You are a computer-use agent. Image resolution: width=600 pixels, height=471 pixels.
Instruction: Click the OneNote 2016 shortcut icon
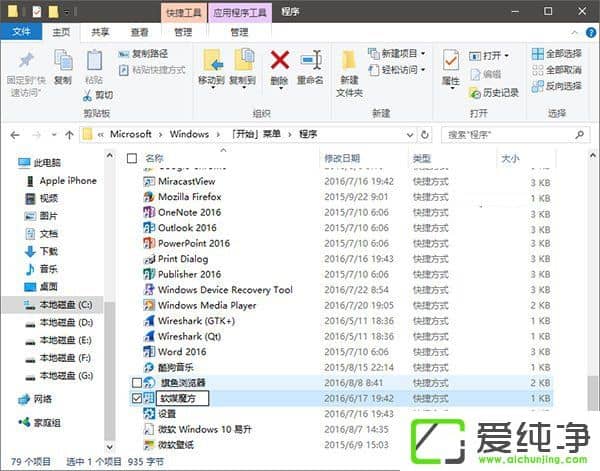(x=149, y=212)
